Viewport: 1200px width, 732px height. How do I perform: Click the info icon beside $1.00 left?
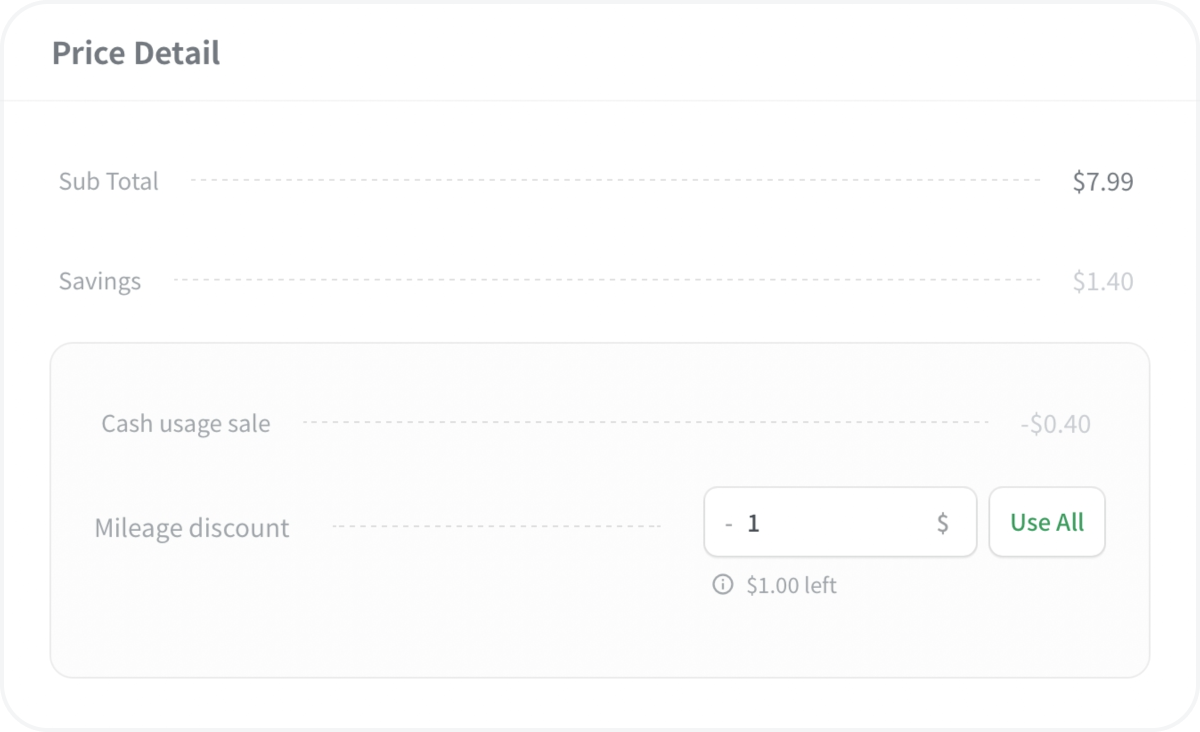coord(722,585)
